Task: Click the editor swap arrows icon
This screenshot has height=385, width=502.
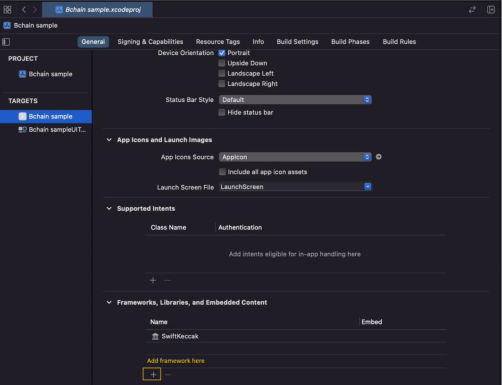Action: [472, 10]
